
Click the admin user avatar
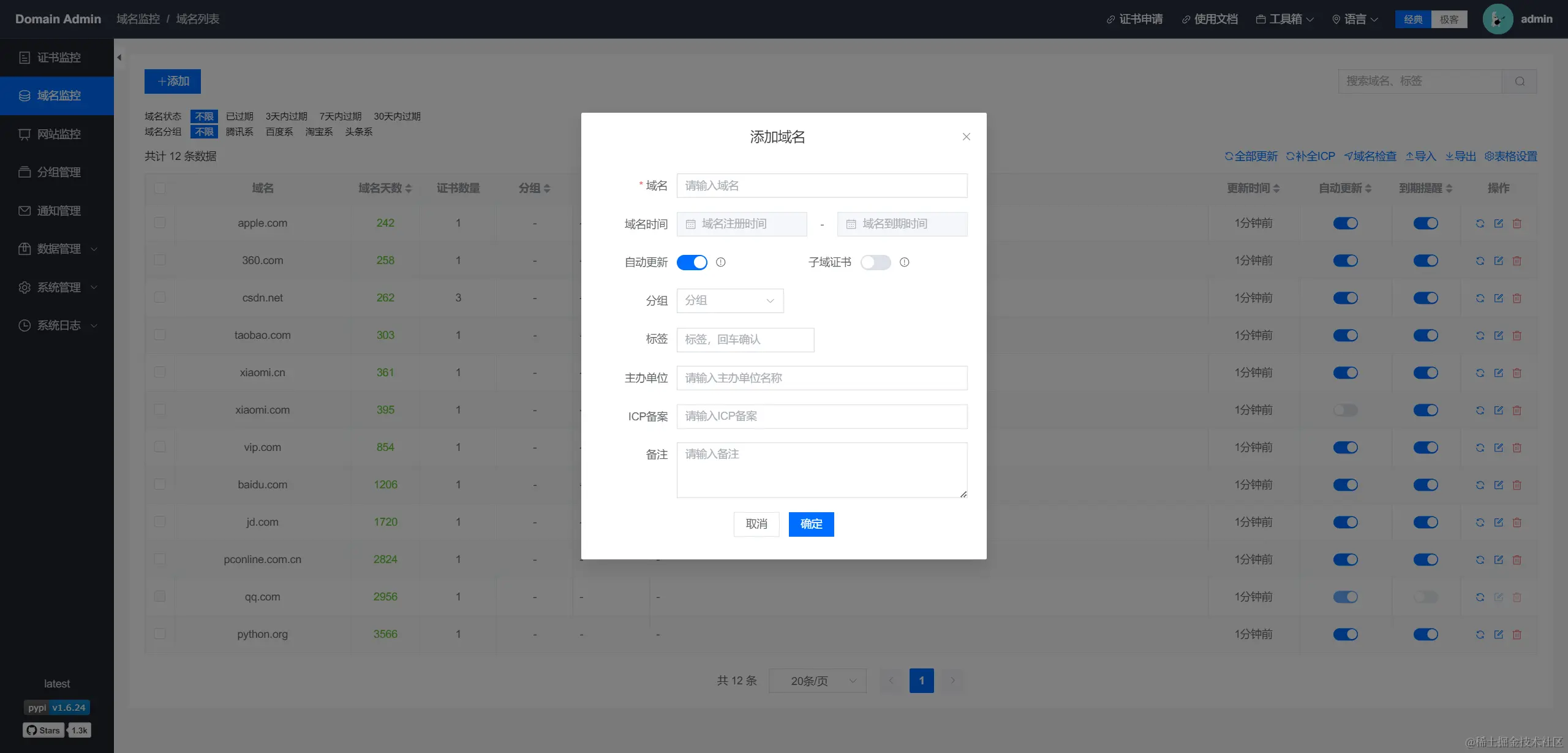[1497, 19]
